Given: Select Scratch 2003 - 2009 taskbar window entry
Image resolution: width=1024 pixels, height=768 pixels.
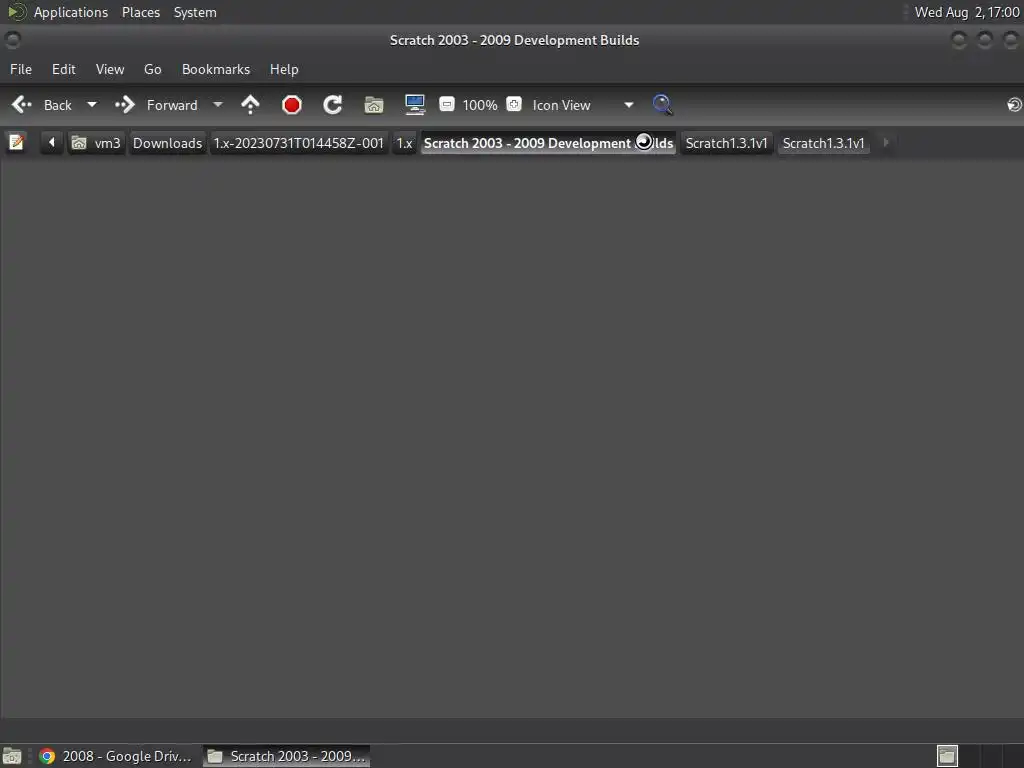Looking at the screenshot, I should [286, 756].
